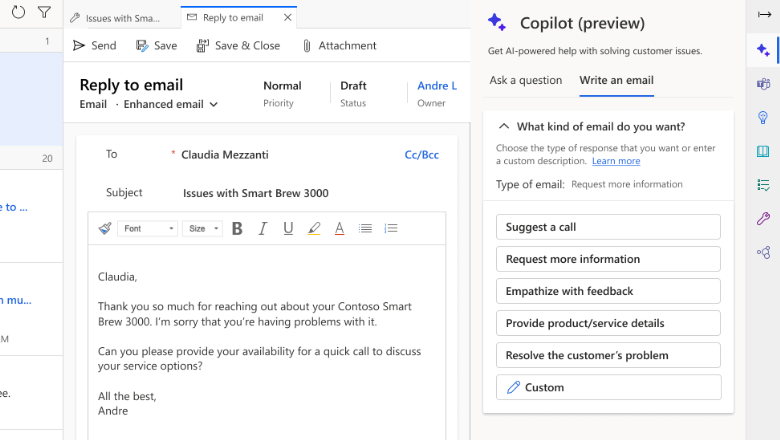780x440 pixels.
Task: Open the Font dropdown
Action: pos(148,229)
